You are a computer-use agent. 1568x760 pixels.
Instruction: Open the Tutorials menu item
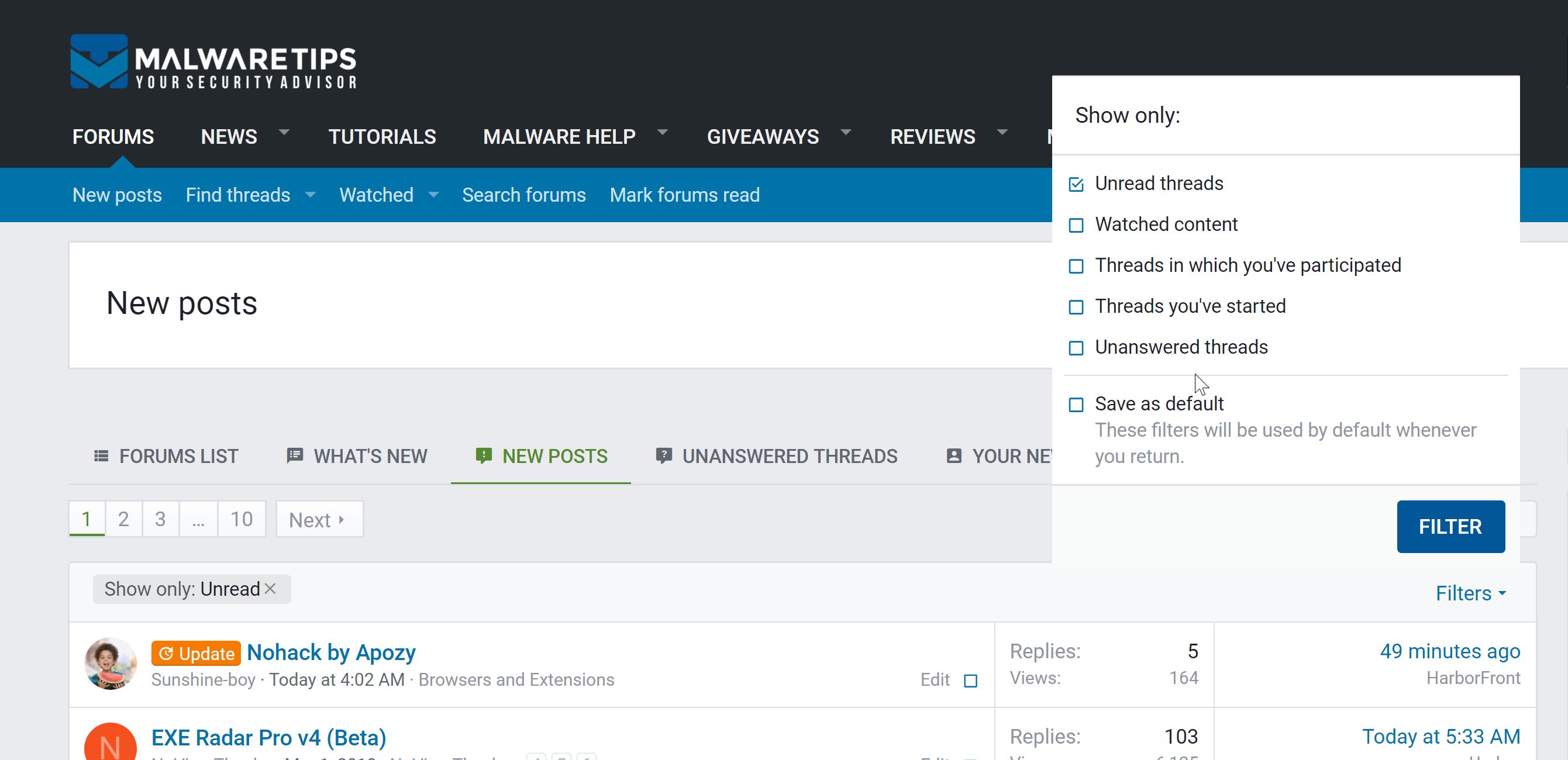pos(382,136)
